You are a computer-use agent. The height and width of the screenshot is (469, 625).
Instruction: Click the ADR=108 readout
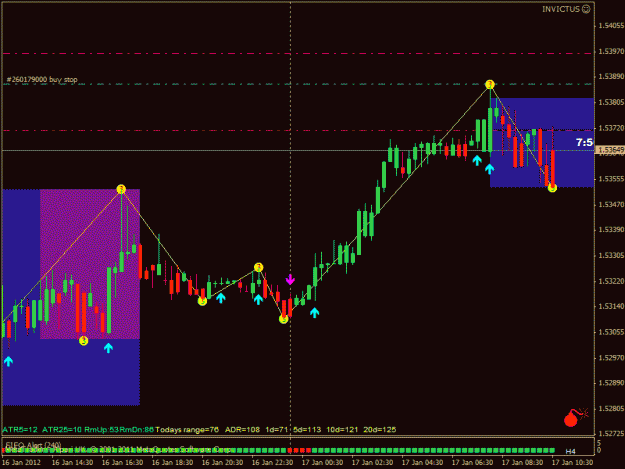pos(242,430)
